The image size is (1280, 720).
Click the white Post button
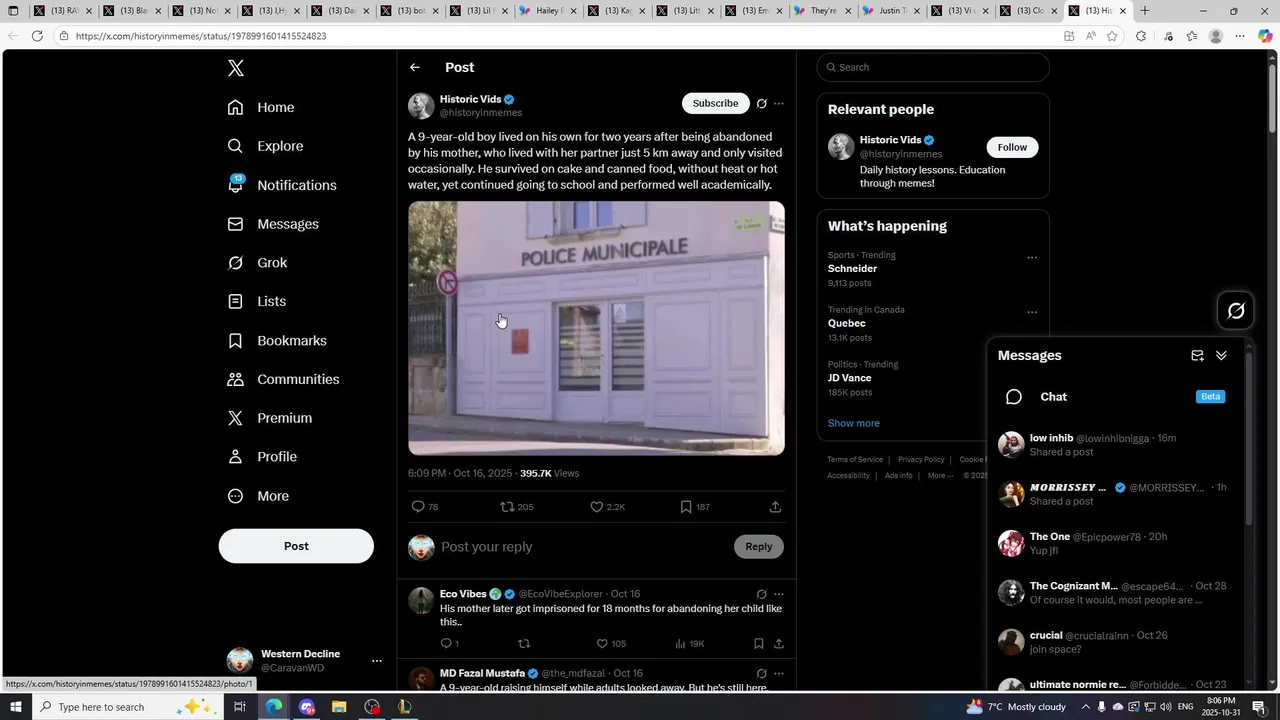[x=296, y=546]
